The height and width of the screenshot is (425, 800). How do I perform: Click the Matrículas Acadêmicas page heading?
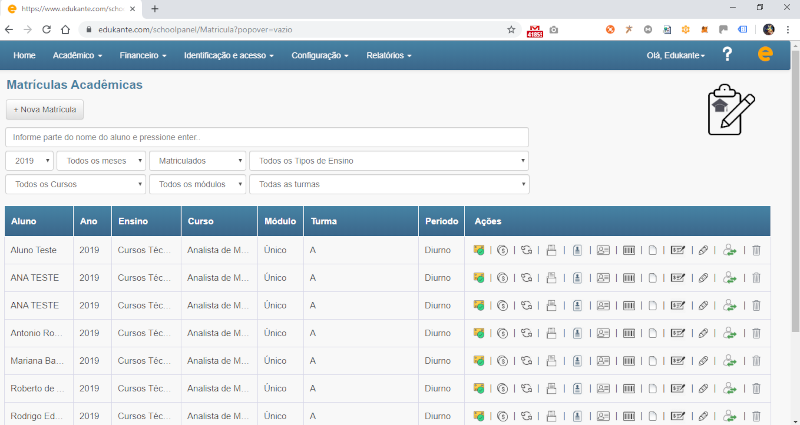[x=74, y=85]
